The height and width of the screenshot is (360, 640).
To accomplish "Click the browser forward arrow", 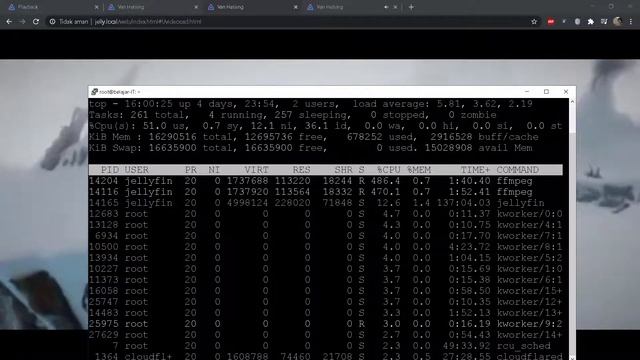I will pyautogui.click(x=22, y=22).
